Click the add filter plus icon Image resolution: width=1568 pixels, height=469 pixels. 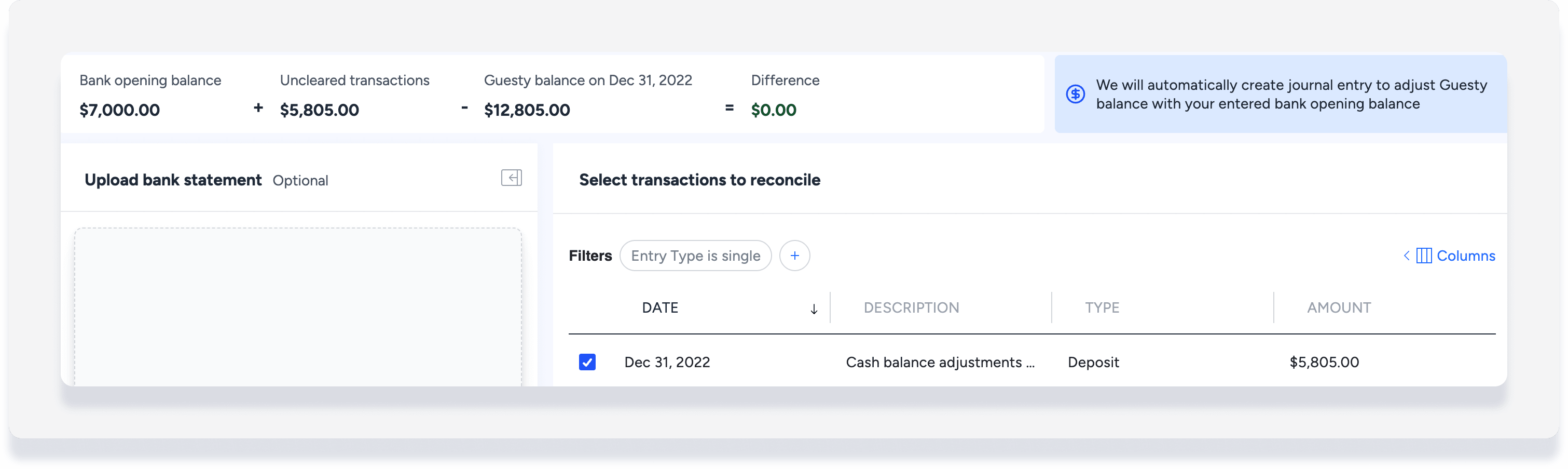[x=794, y=256]
